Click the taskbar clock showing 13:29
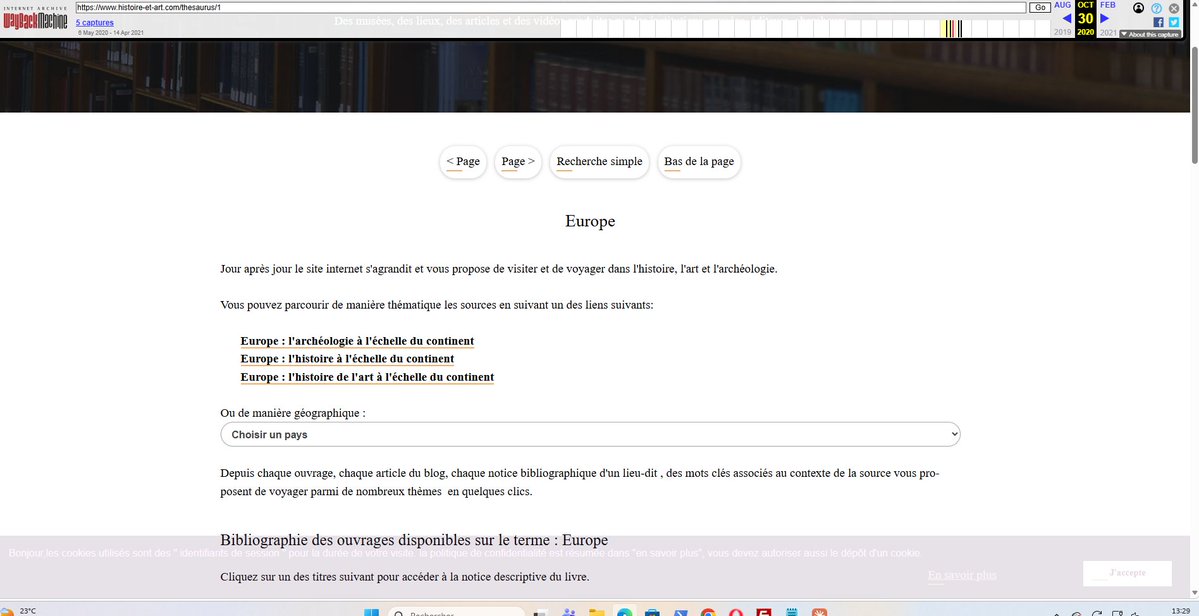Image resolution: width=1199 pixels, height=616 pixels. (1180, 611)
